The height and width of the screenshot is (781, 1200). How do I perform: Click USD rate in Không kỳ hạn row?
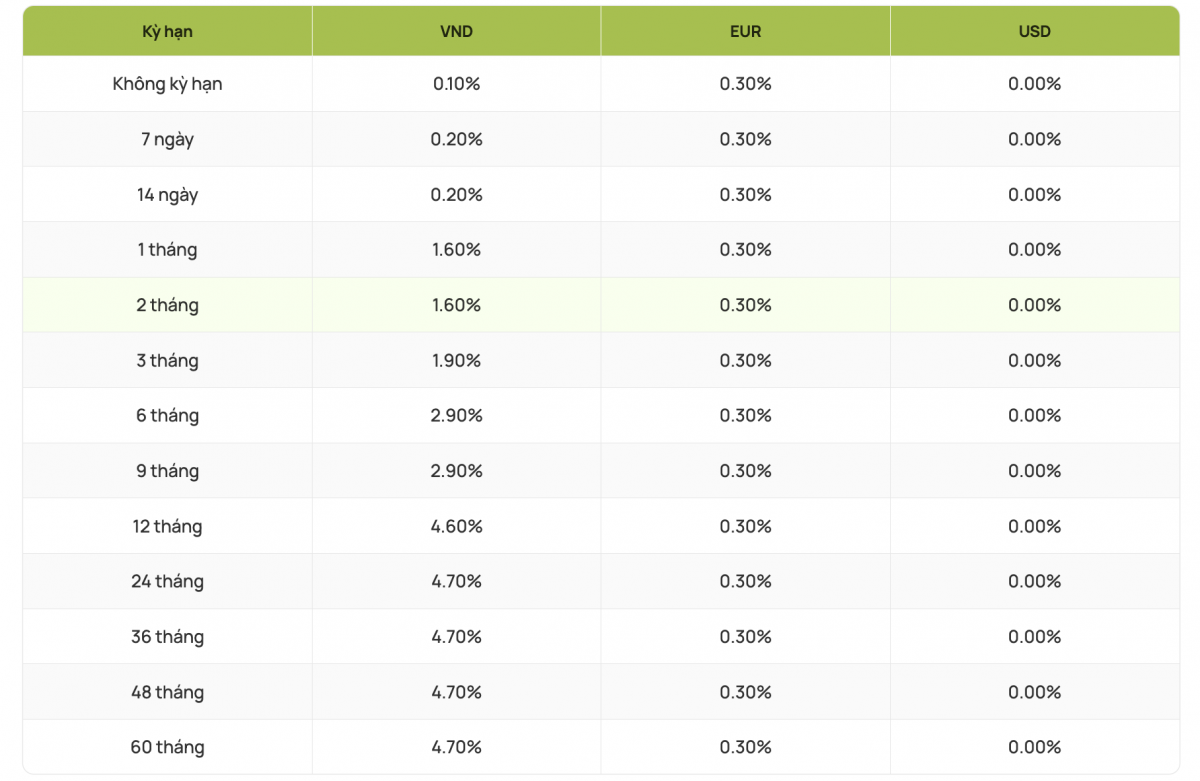click(1034, 84)
